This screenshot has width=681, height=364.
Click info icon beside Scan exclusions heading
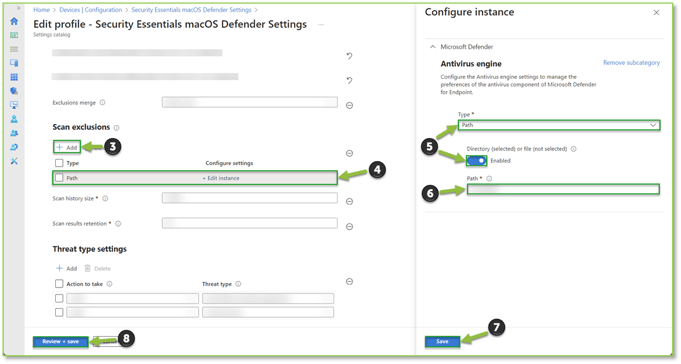click(116, 128)
